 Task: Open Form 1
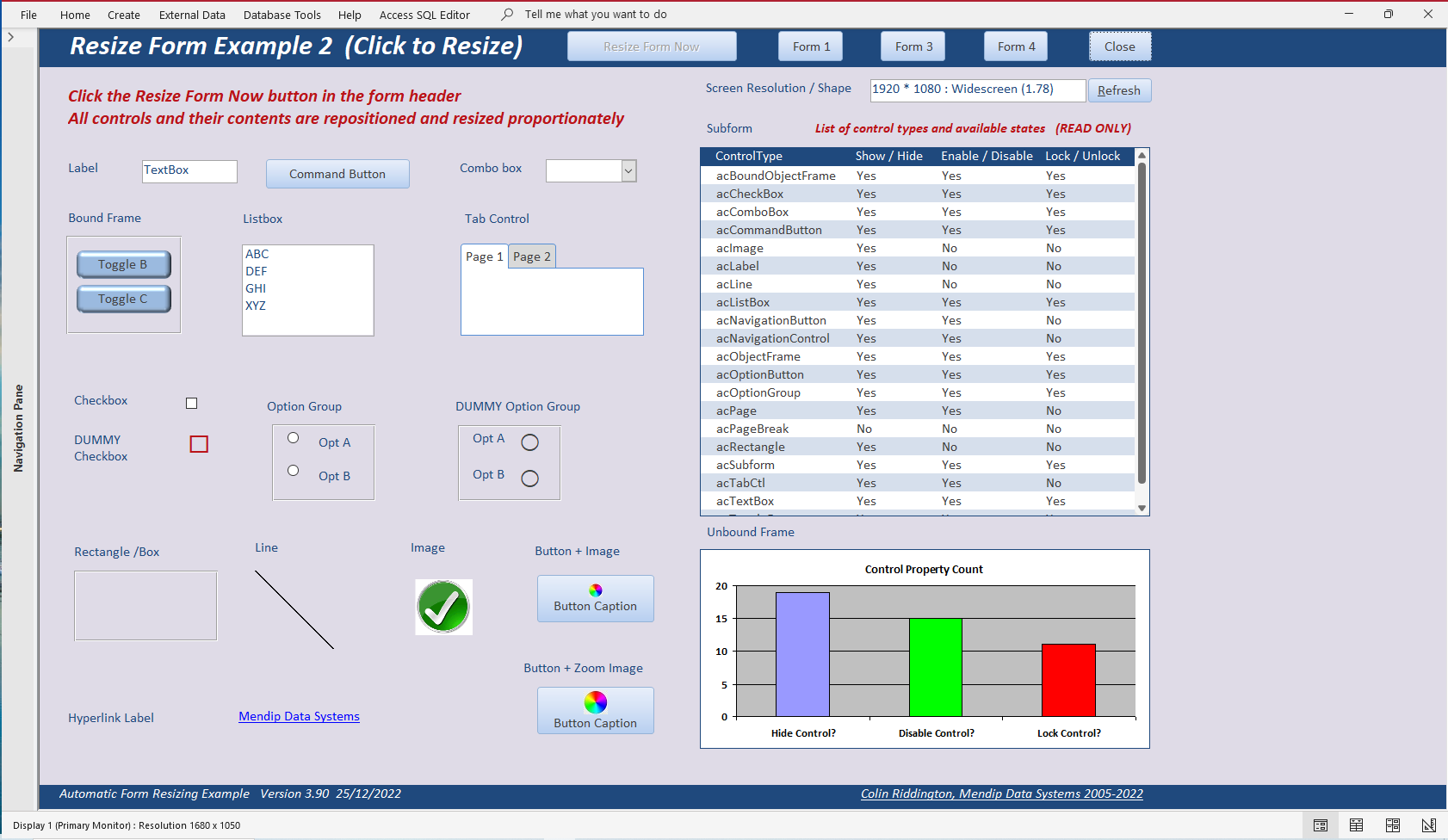point(811,46)
